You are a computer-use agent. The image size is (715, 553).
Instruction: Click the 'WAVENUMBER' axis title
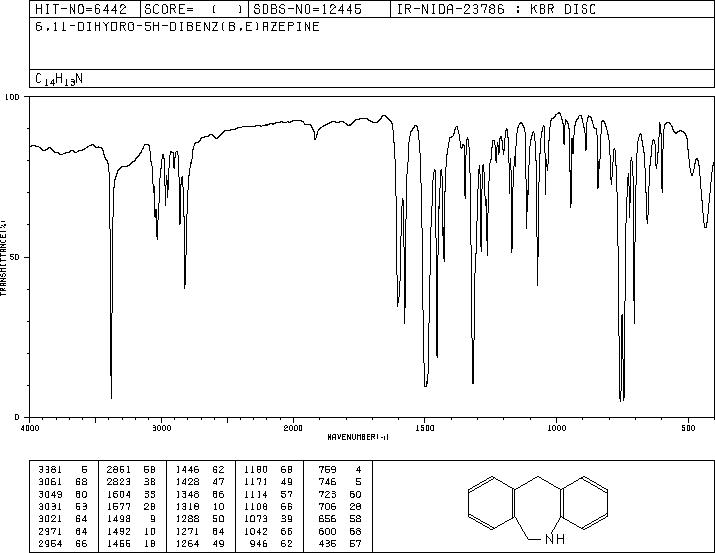358,437
